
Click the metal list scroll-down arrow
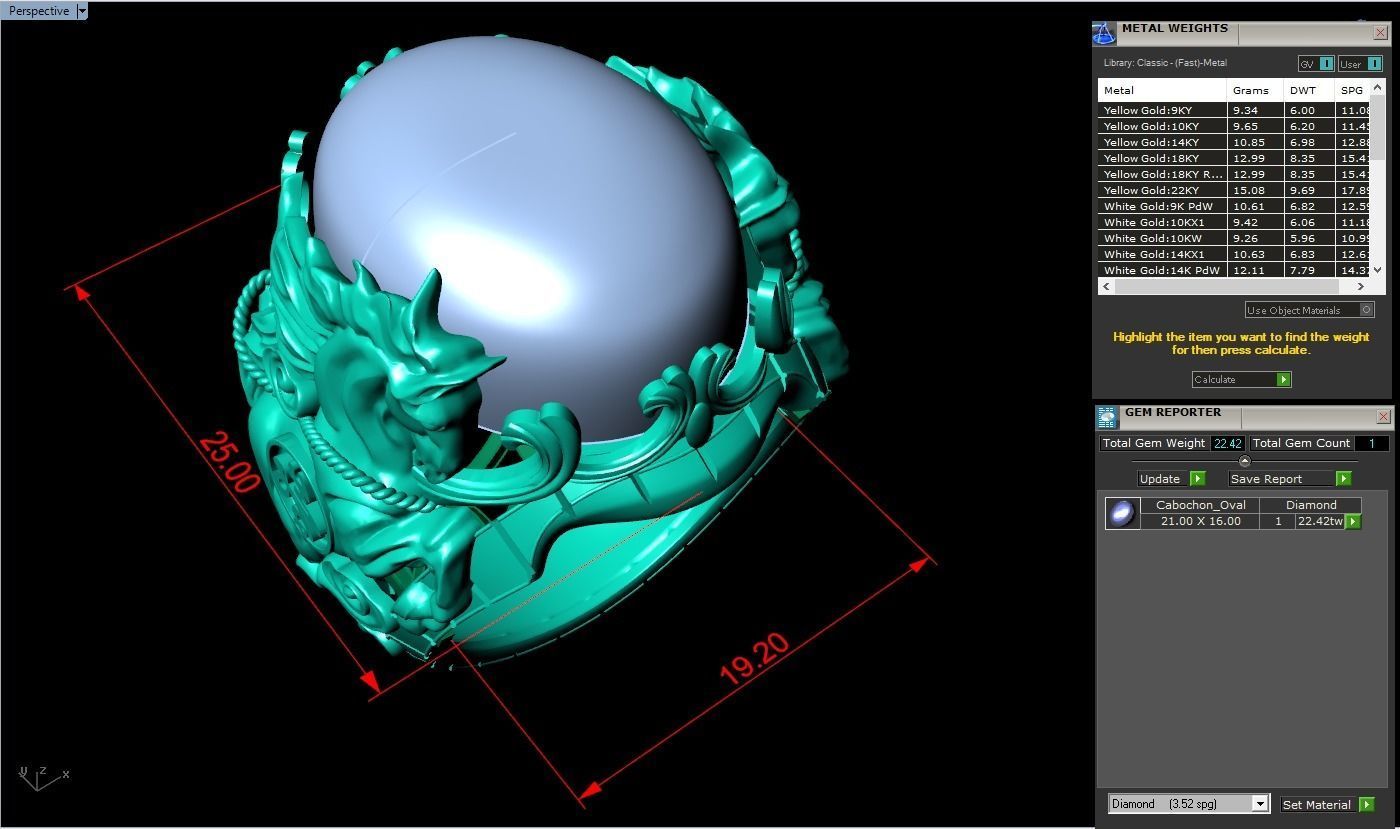[x=1377, y=270]
